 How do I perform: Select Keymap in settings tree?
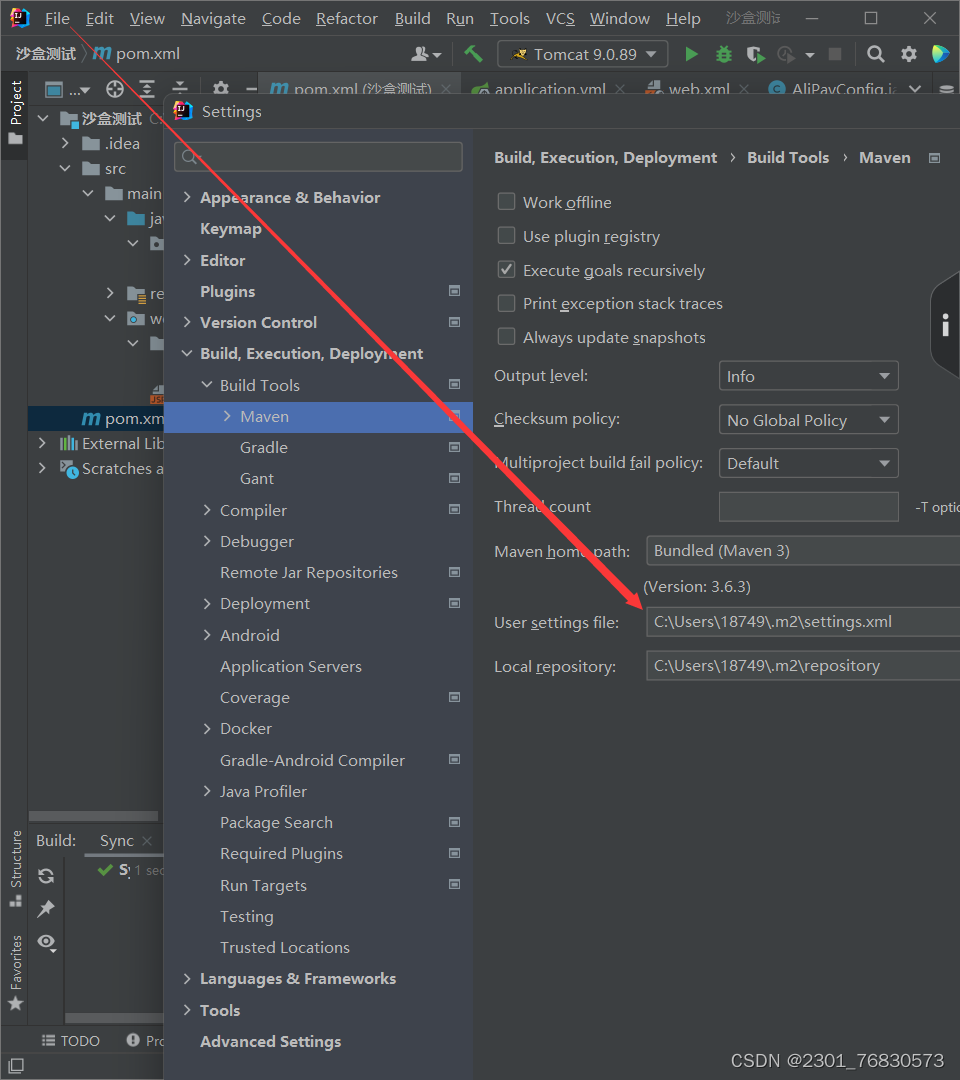pos(231,229)
